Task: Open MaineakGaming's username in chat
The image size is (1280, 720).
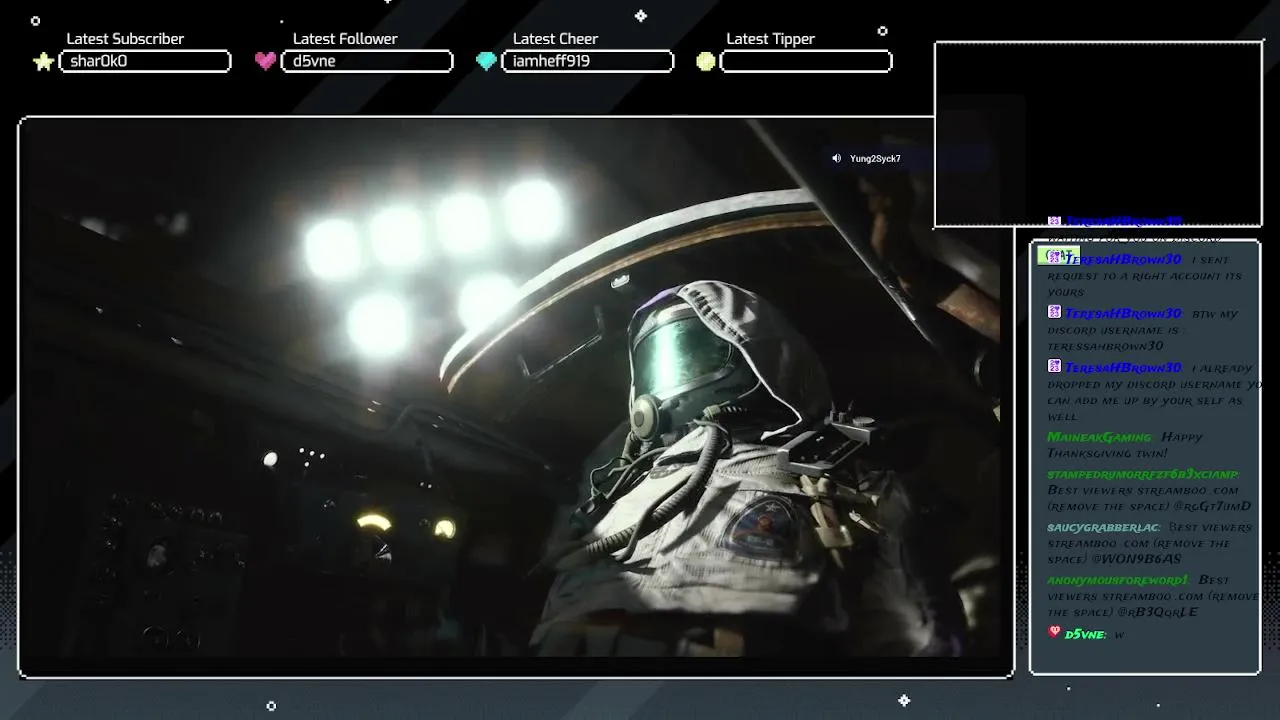Action: click(1099, 437)
